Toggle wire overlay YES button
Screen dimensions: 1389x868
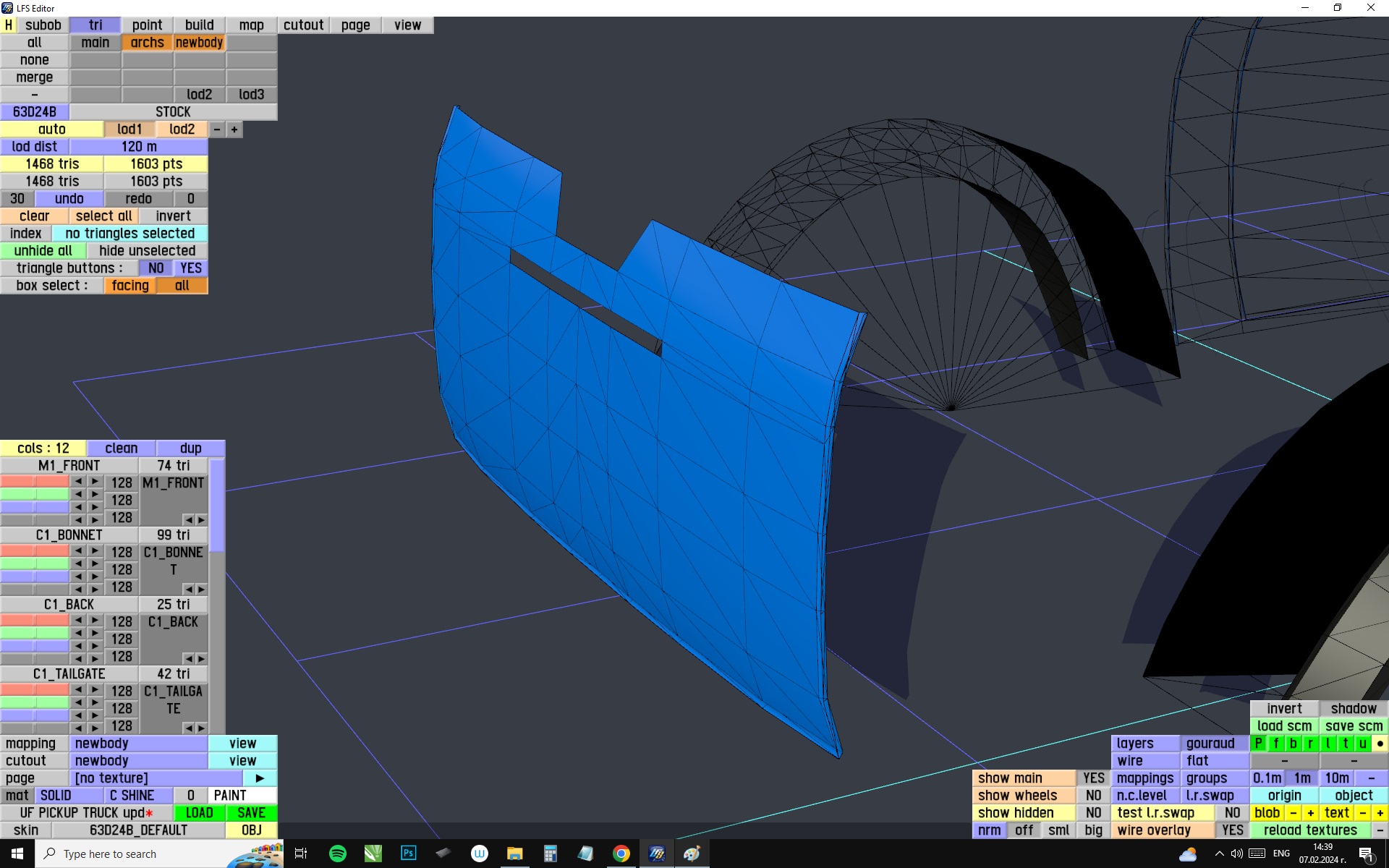(x=1232, y=830)
